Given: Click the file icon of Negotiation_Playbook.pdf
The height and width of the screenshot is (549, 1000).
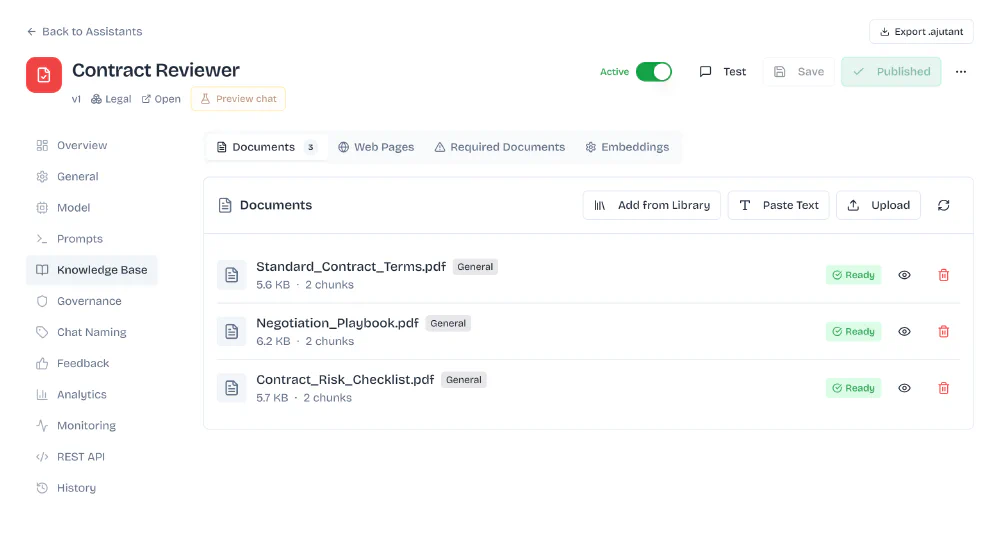Looking at the screenshot, I should (x=232, y=332).
